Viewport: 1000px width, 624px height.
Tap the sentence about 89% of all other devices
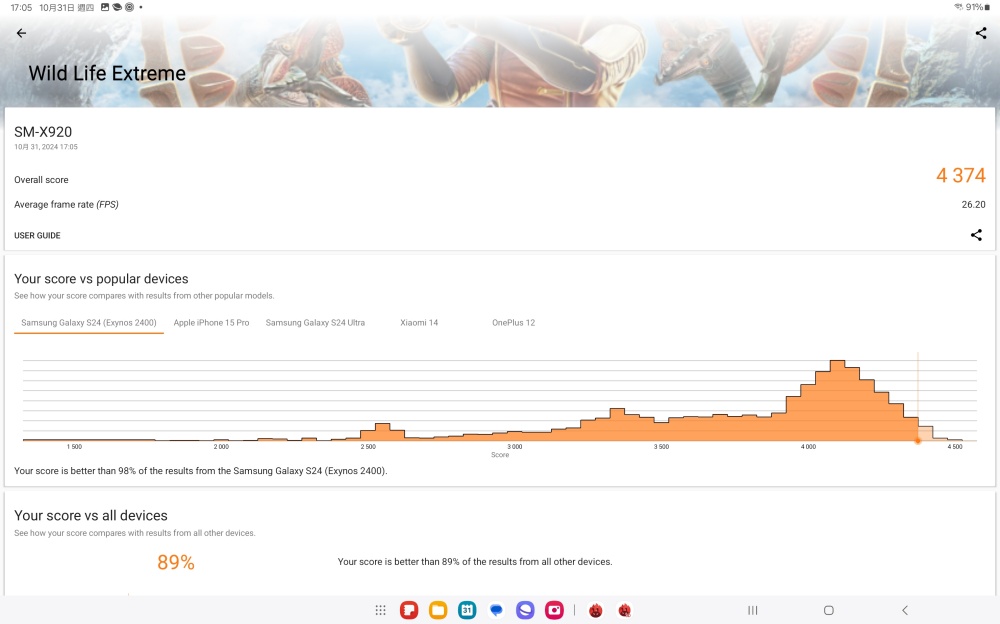coord(475,562)
